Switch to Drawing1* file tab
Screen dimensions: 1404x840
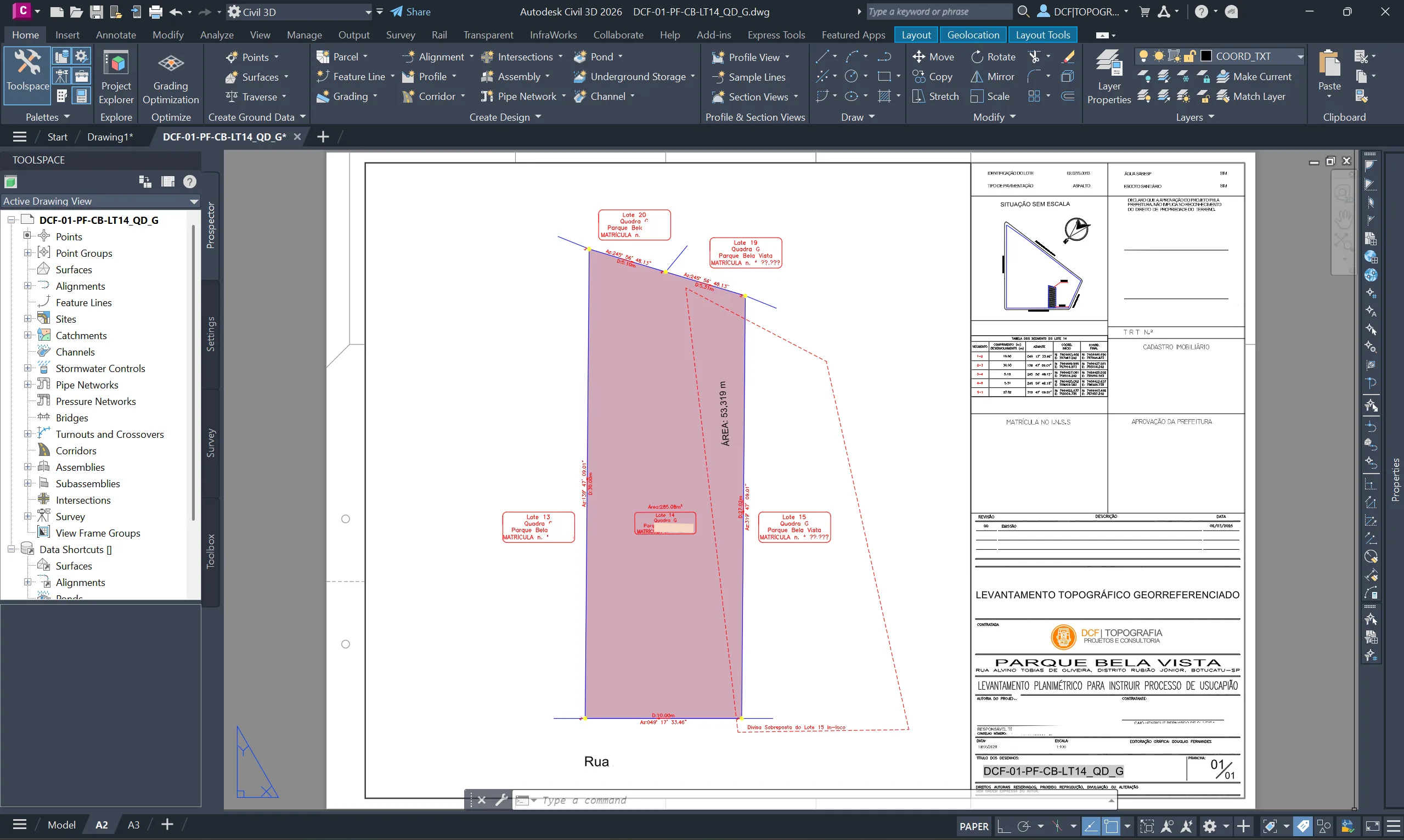(110, 137)
